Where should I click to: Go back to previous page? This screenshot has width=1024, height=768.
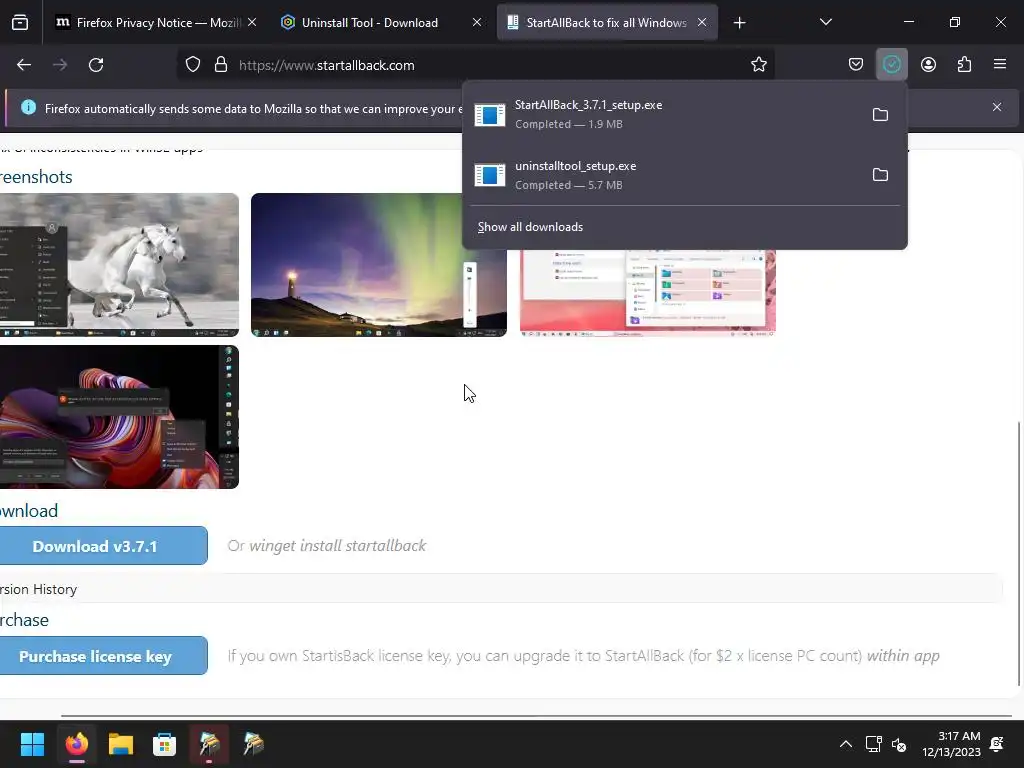click(24, 65)
